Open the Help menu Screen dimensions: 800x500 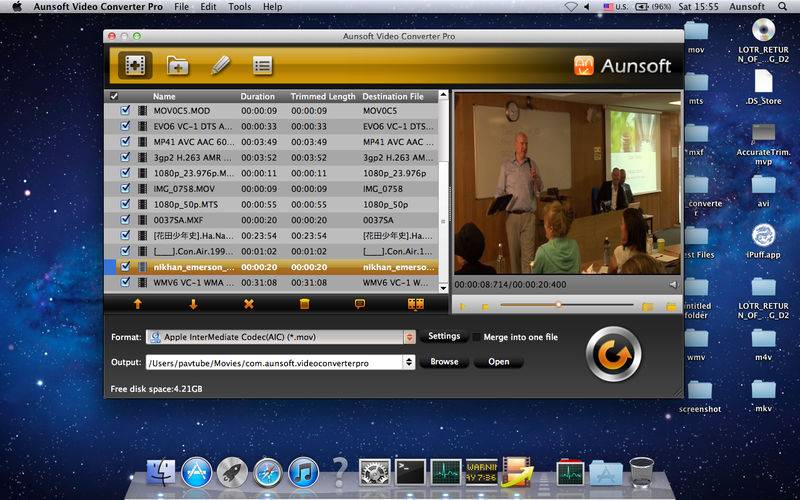tap(272, 7)
